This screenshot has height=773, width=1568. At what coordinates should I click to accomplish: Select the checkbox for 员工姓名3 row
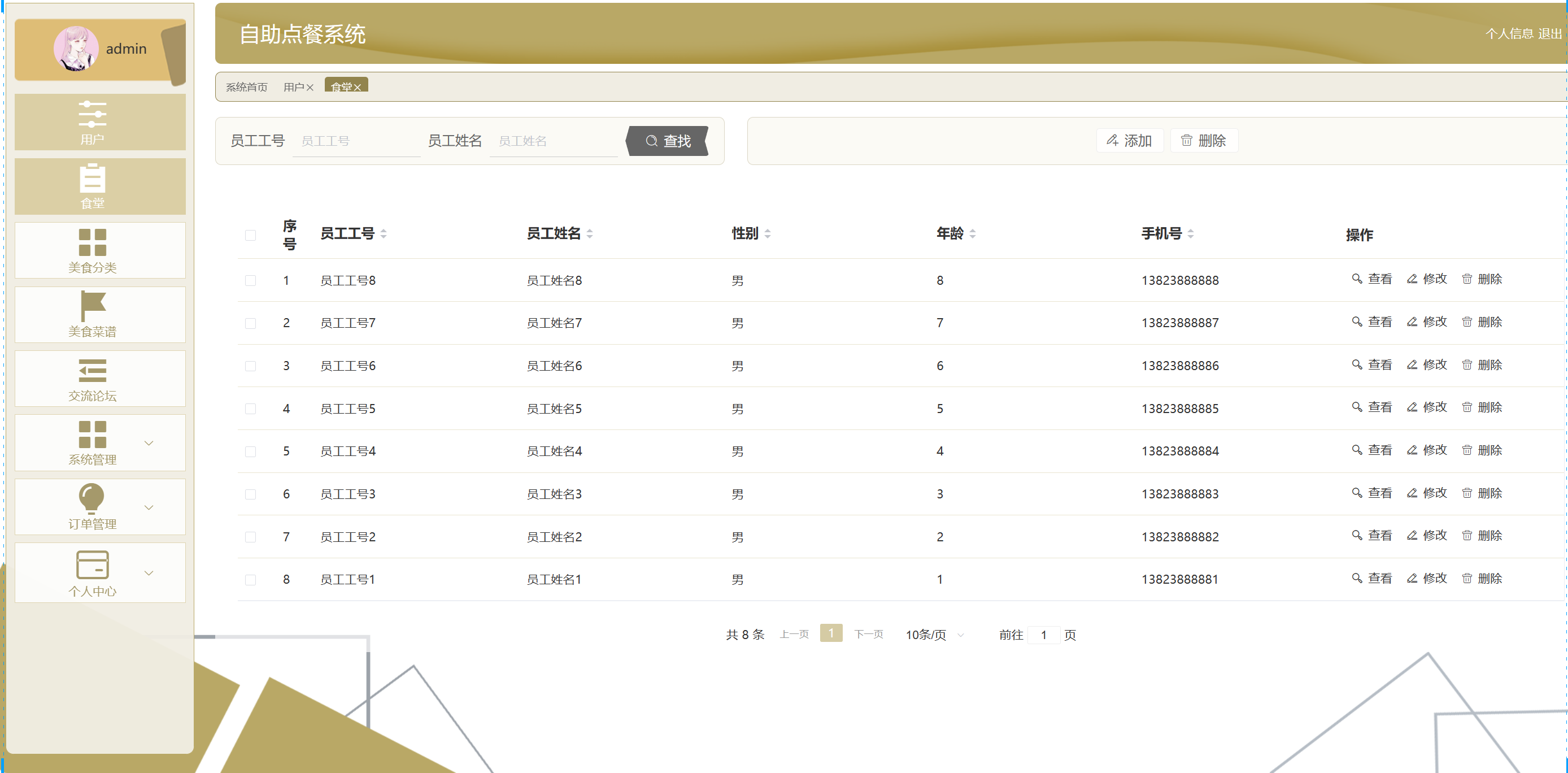point(250,494)
